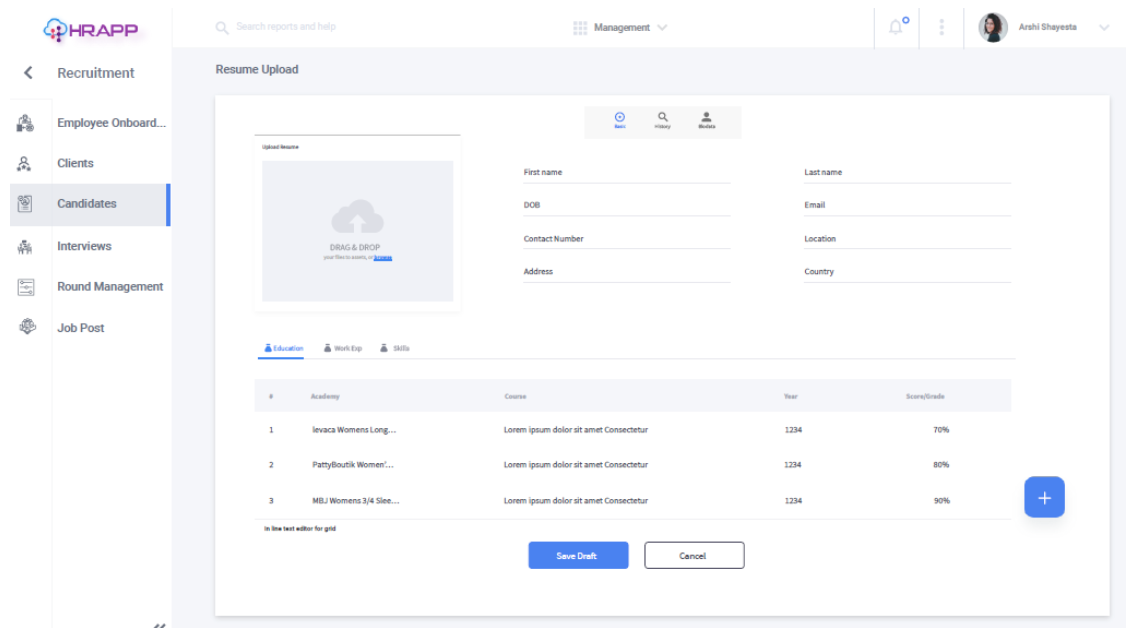Click the cloud upload icon

pos(357,217)
